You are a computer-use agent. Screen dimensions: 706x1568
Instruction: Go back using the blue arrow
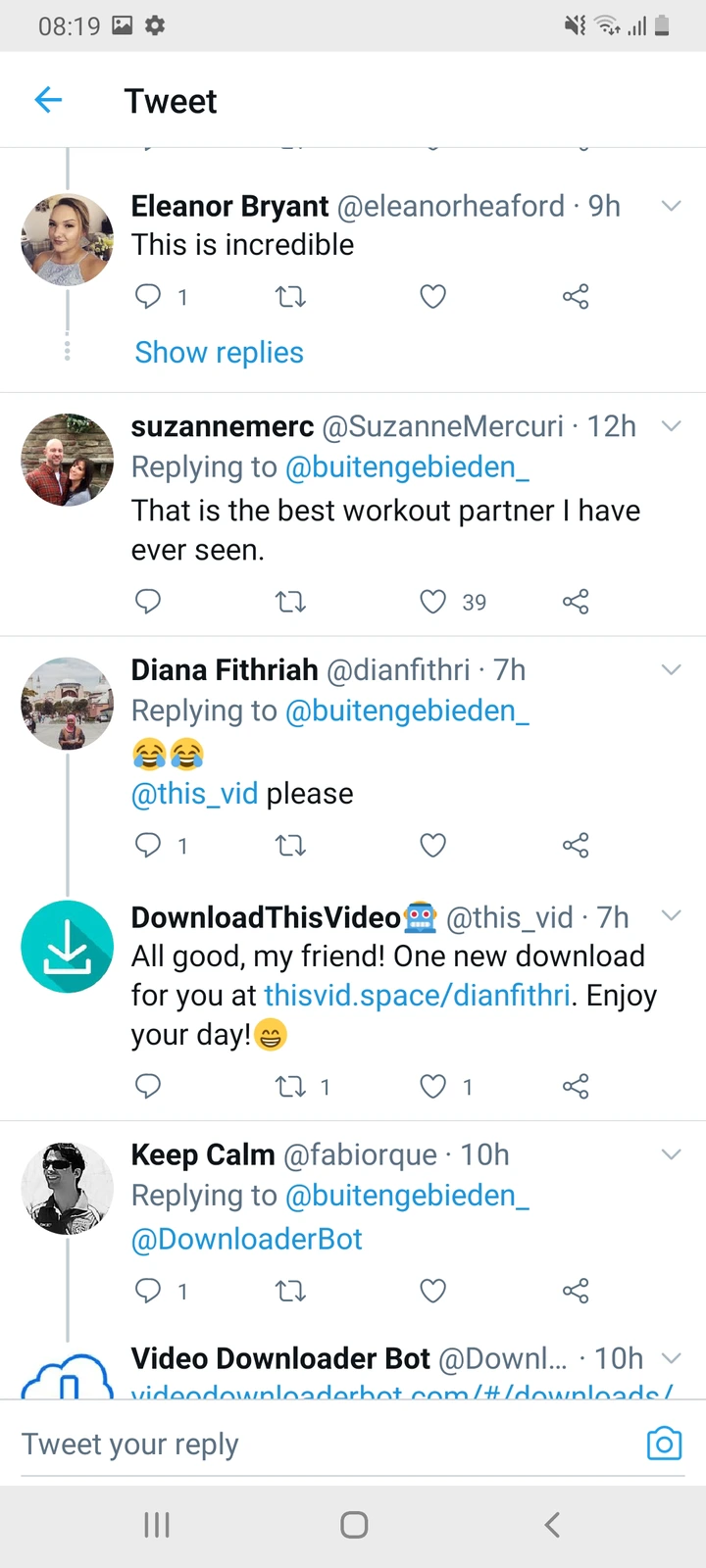[48, 100]
